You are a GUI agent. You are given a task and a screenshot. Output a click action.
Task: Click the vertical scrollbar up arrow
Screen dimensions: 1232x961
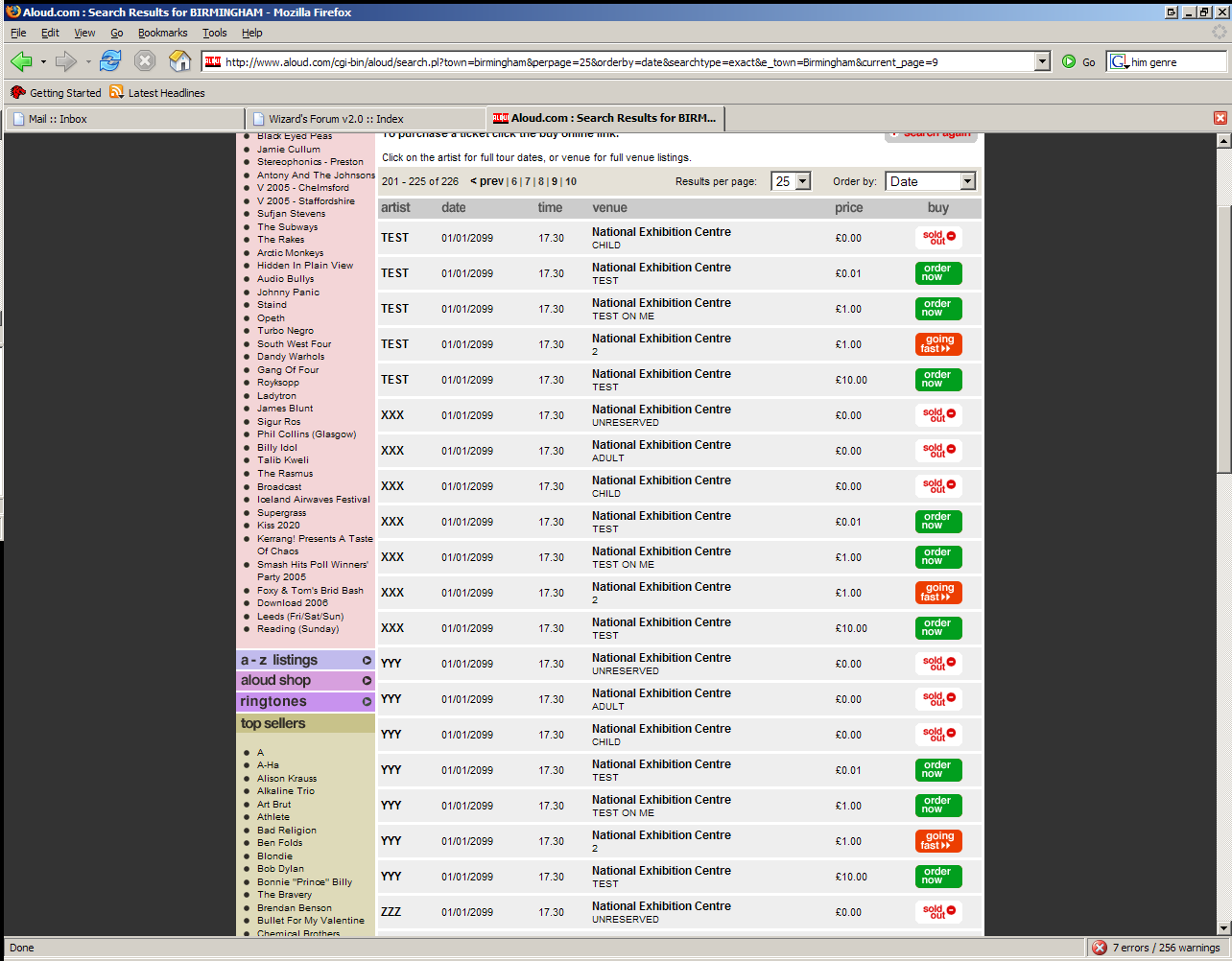tap(1223, 141)
